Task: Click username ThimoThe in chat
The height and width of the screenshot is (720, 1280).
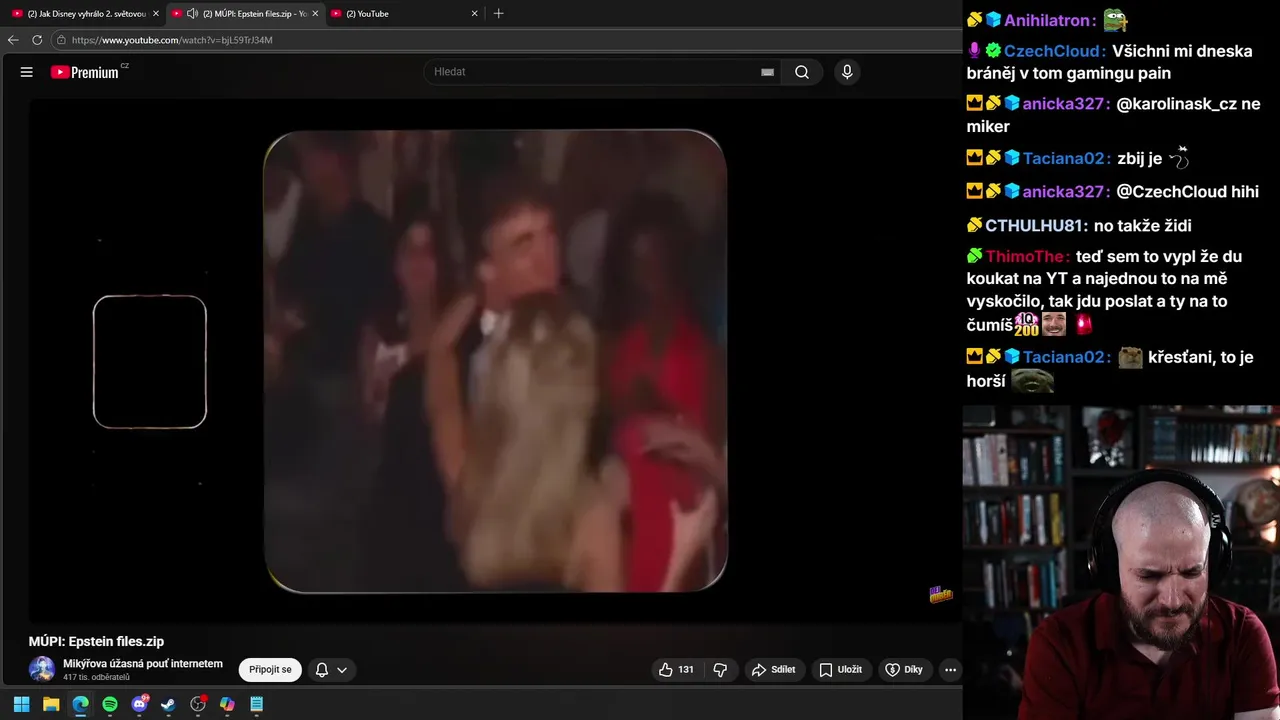Action: pos(1027,257)
